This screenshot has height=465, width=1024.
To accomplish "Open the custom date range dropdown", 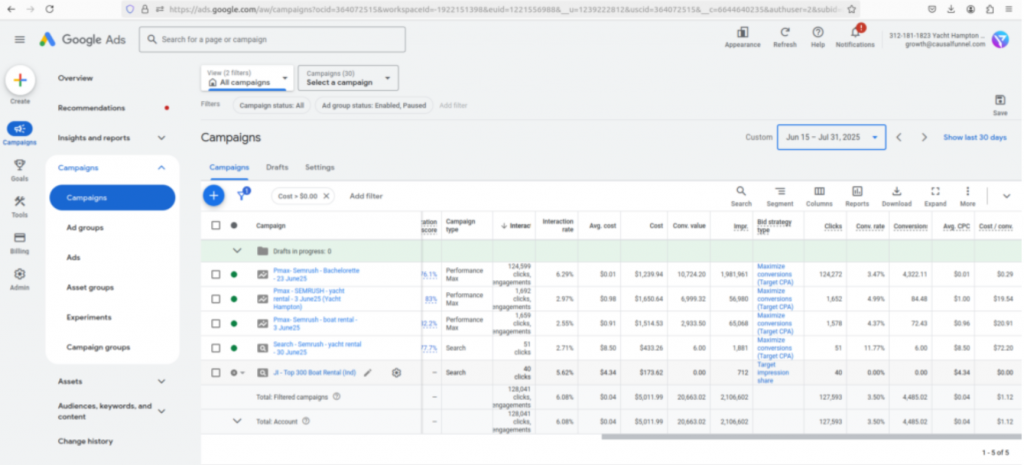I will click(831, 137).
